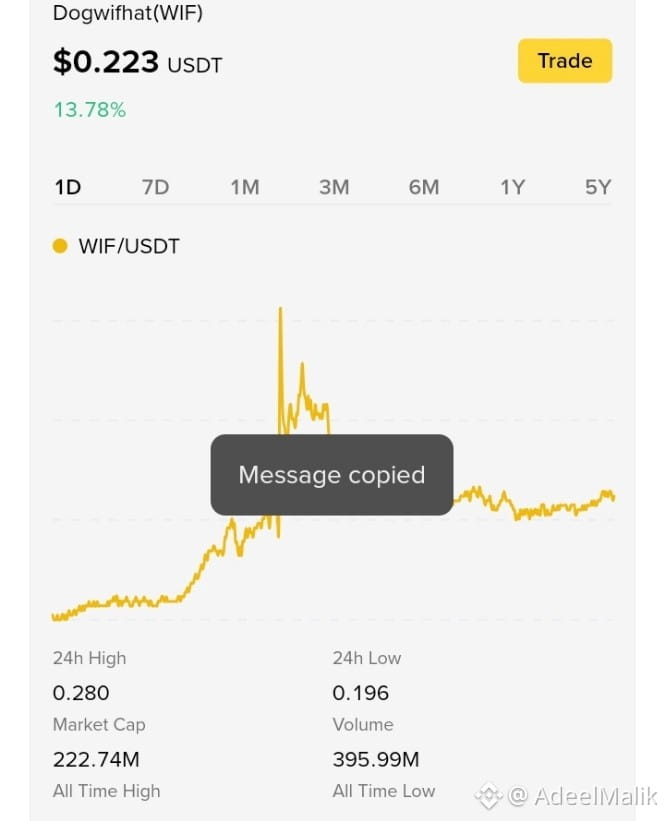Viewport: 665px width, 821px height.
Task: Switch to the 5Y timeframe
Action: [x=598, y=187]
